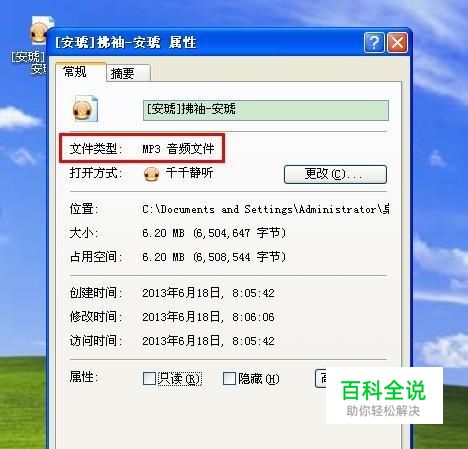Image resolution: width=468 pixels, height=449 pixels.
Task: Click the 千千静听 program name text
Action: [x=189, y=173]
